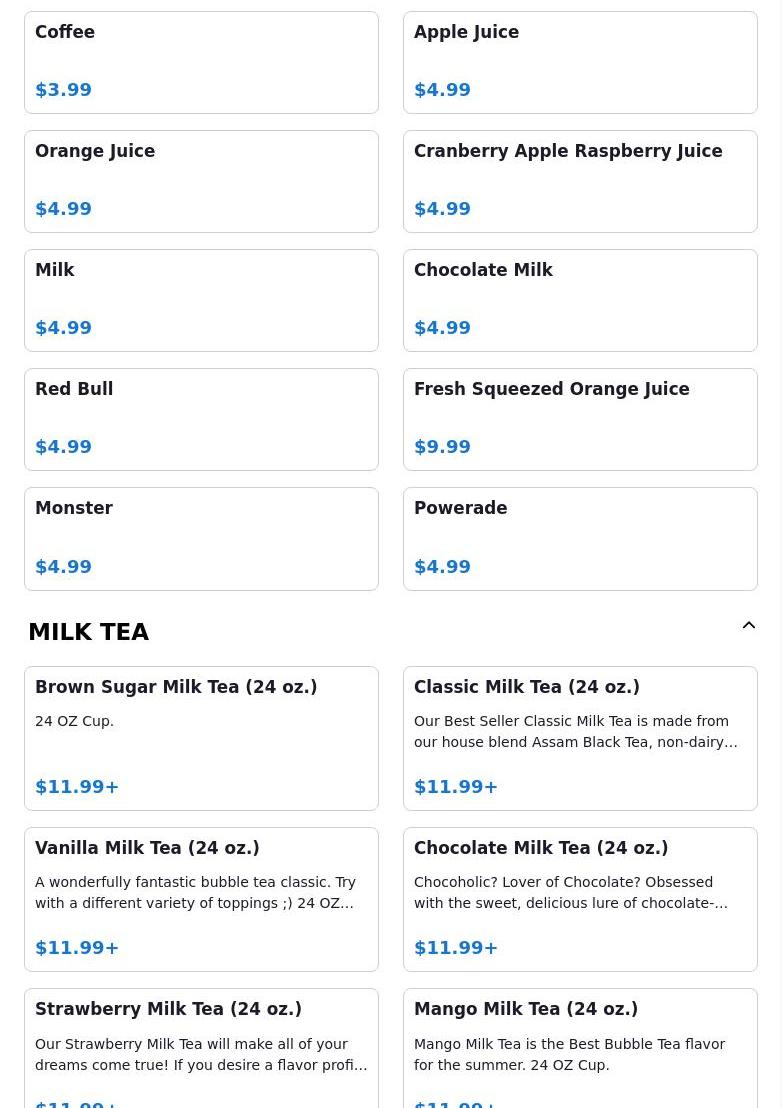Pick Chocolate Milk from drinks

pyautogui.click(x=580, y=300)
